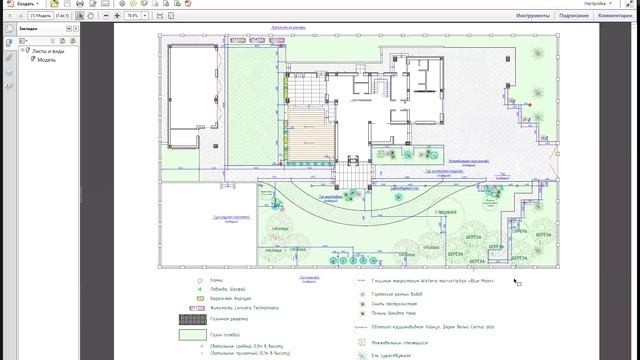
Task: Choose the Hand pan tool
Action: (91, 16)
